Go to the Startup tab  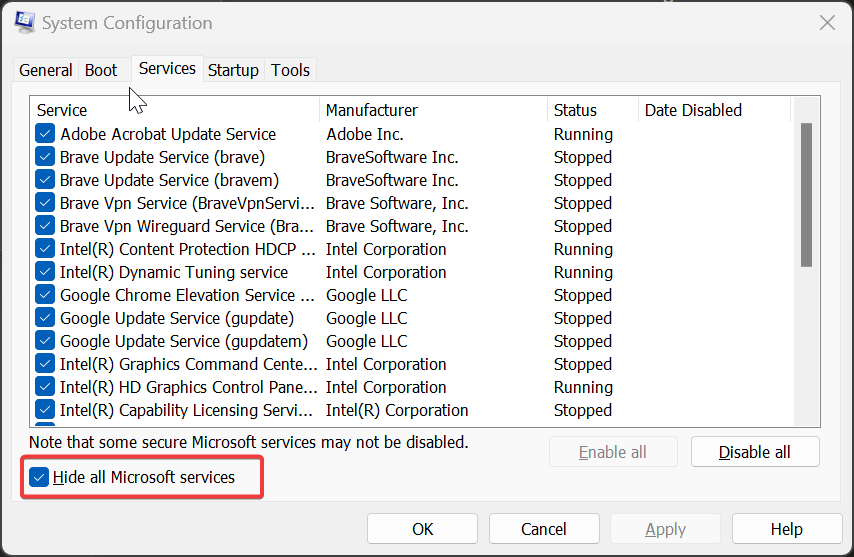point(233,70)
